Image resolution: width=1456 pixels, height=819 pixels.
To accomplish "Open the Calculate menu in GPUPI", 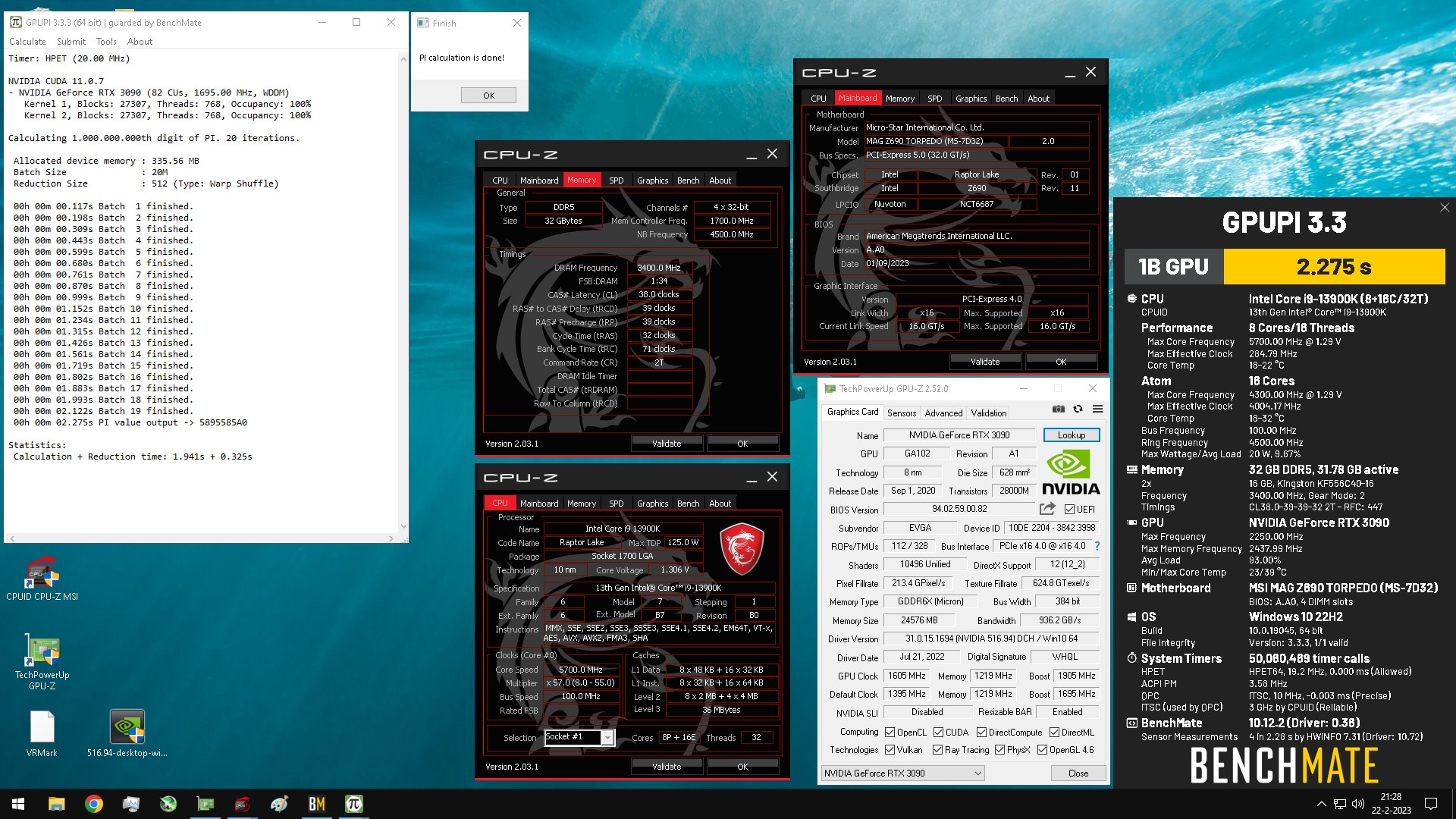I will 27,42.
